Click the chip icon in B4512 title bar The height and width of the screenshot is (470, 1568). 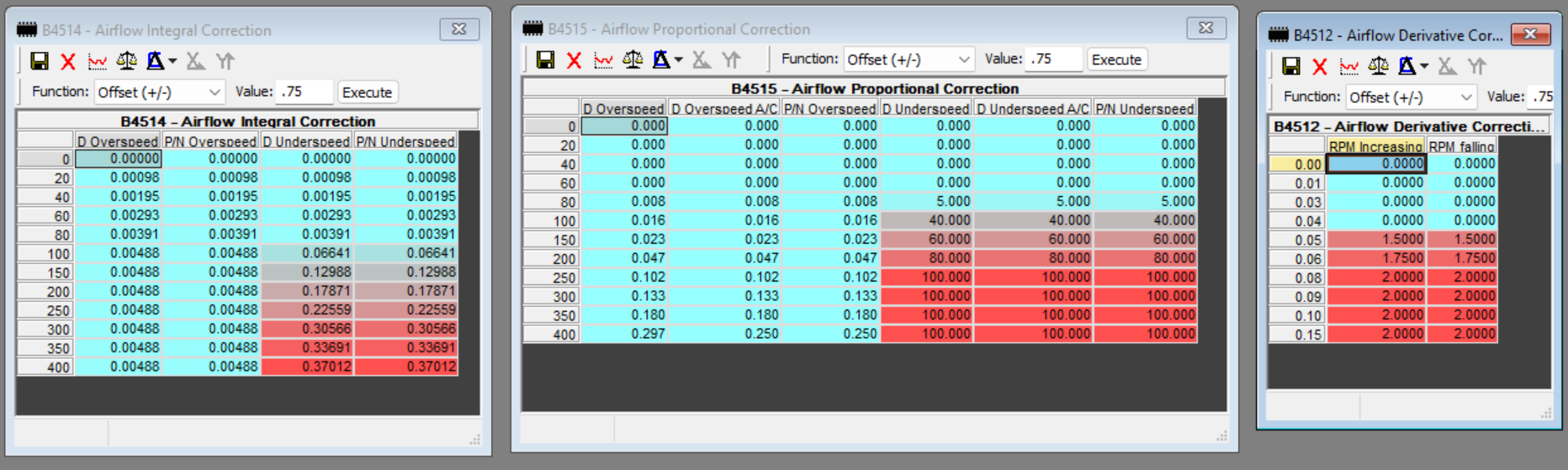click(x=1279, y=34)
